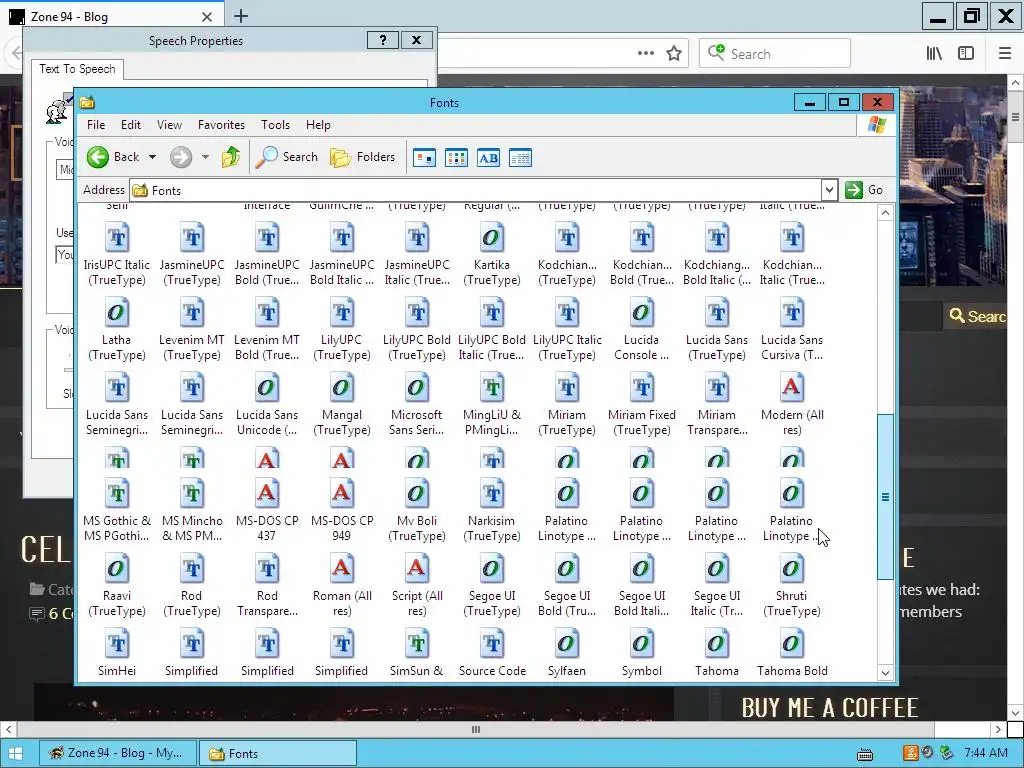
Task: Open the Forward history dropdown arrow
Action: (205, 157)
